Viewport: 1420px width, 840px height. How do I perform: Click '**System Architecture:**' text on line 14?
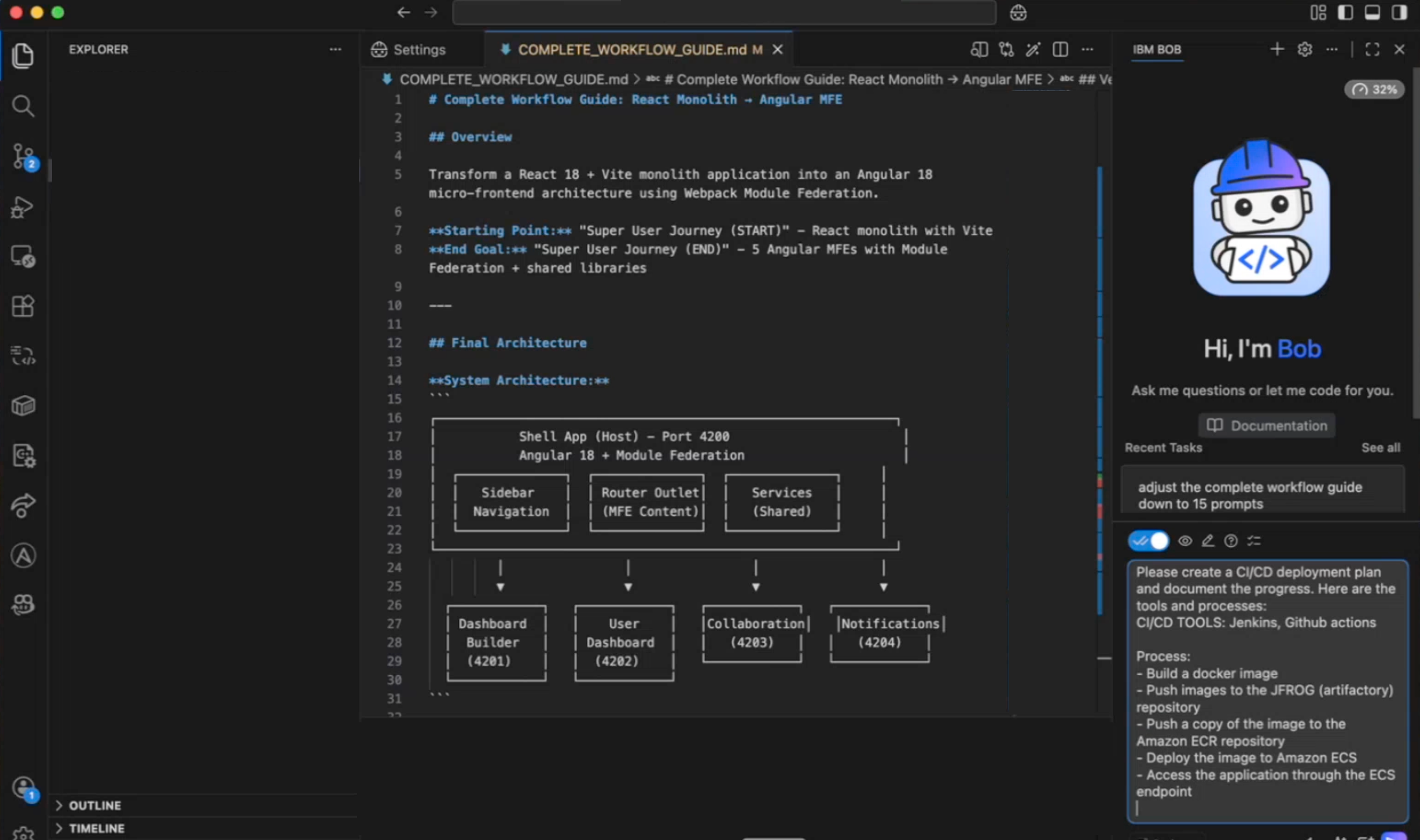pos(518,381)
